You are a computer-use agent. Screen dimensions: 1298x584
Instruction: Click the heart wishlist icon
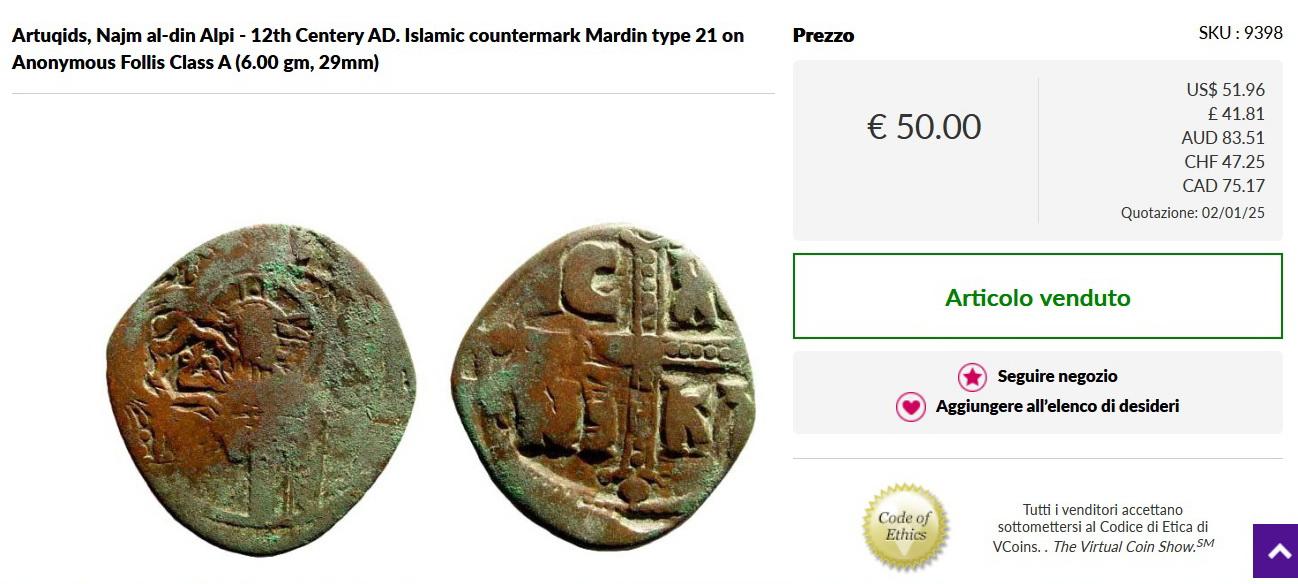(910, 407)
